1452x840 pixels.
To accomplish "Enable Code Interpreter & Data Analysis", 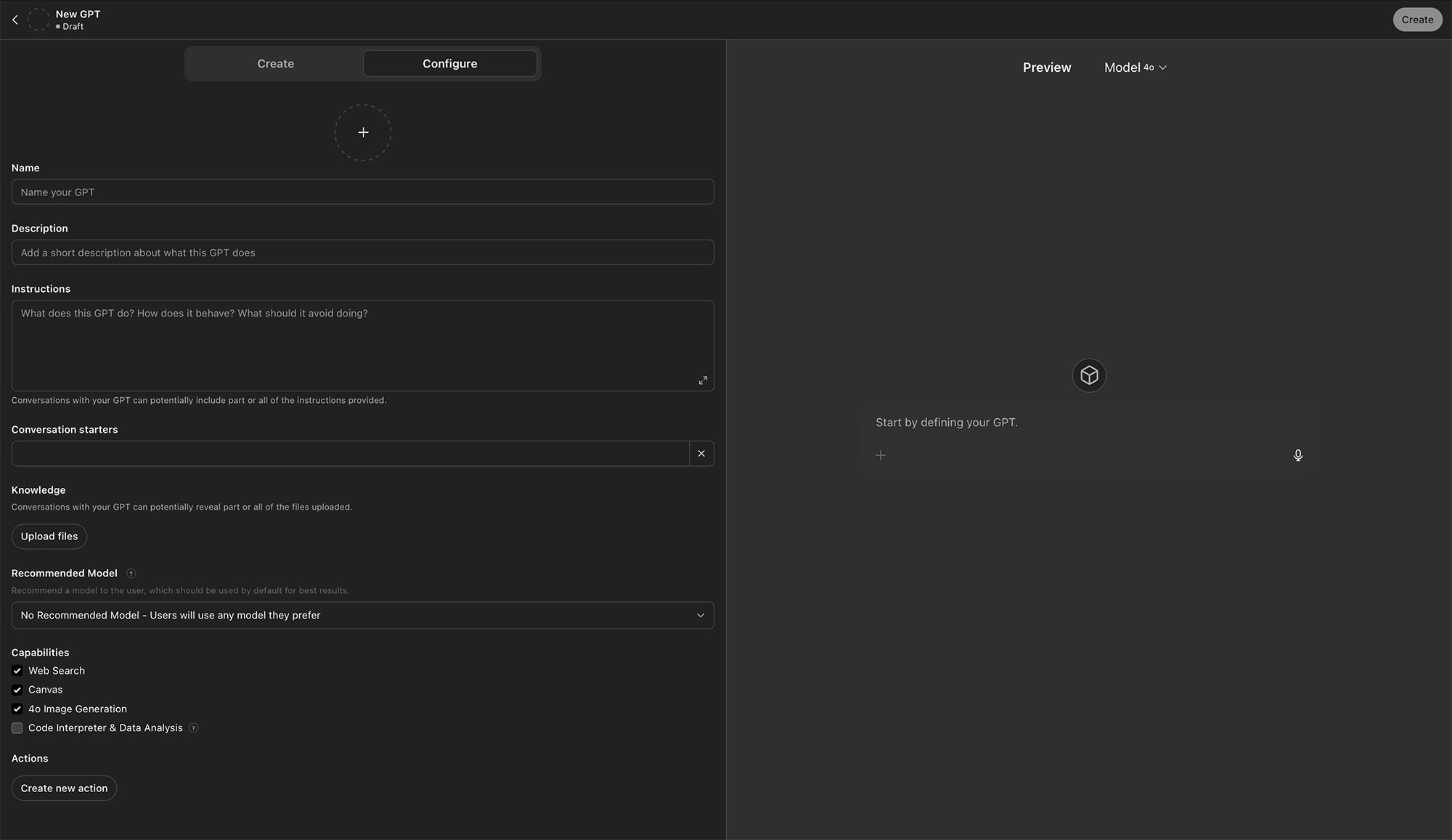I will (x=17, y=727).
